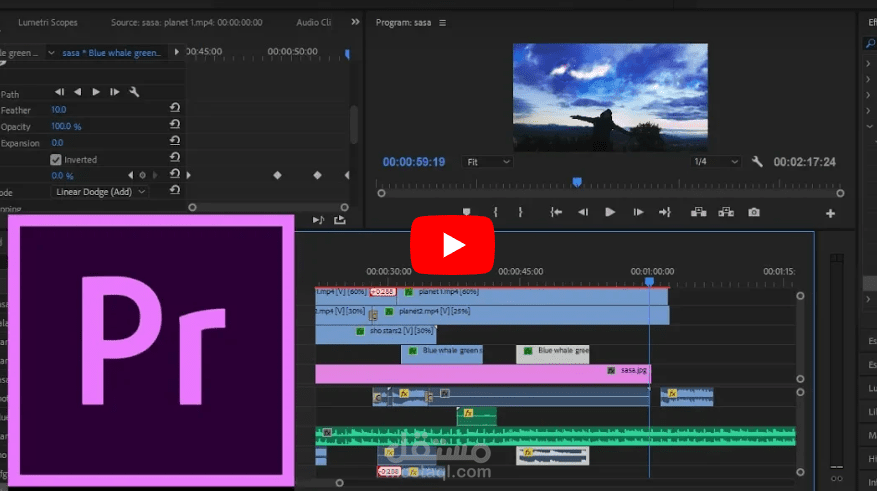
Task: Switch to the Lumetri Scopes tab
Action: pos(48,22)
